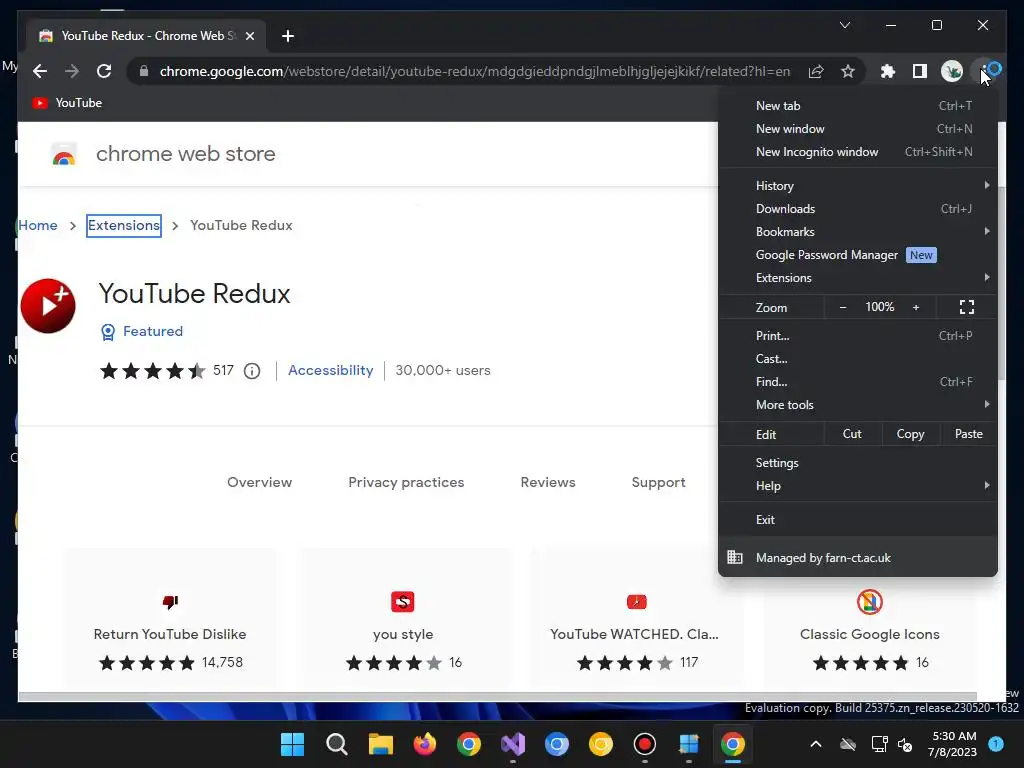Go to the Home breadcrumb
The height and width of the screenshot is (768, 1024).
(38, 225)
